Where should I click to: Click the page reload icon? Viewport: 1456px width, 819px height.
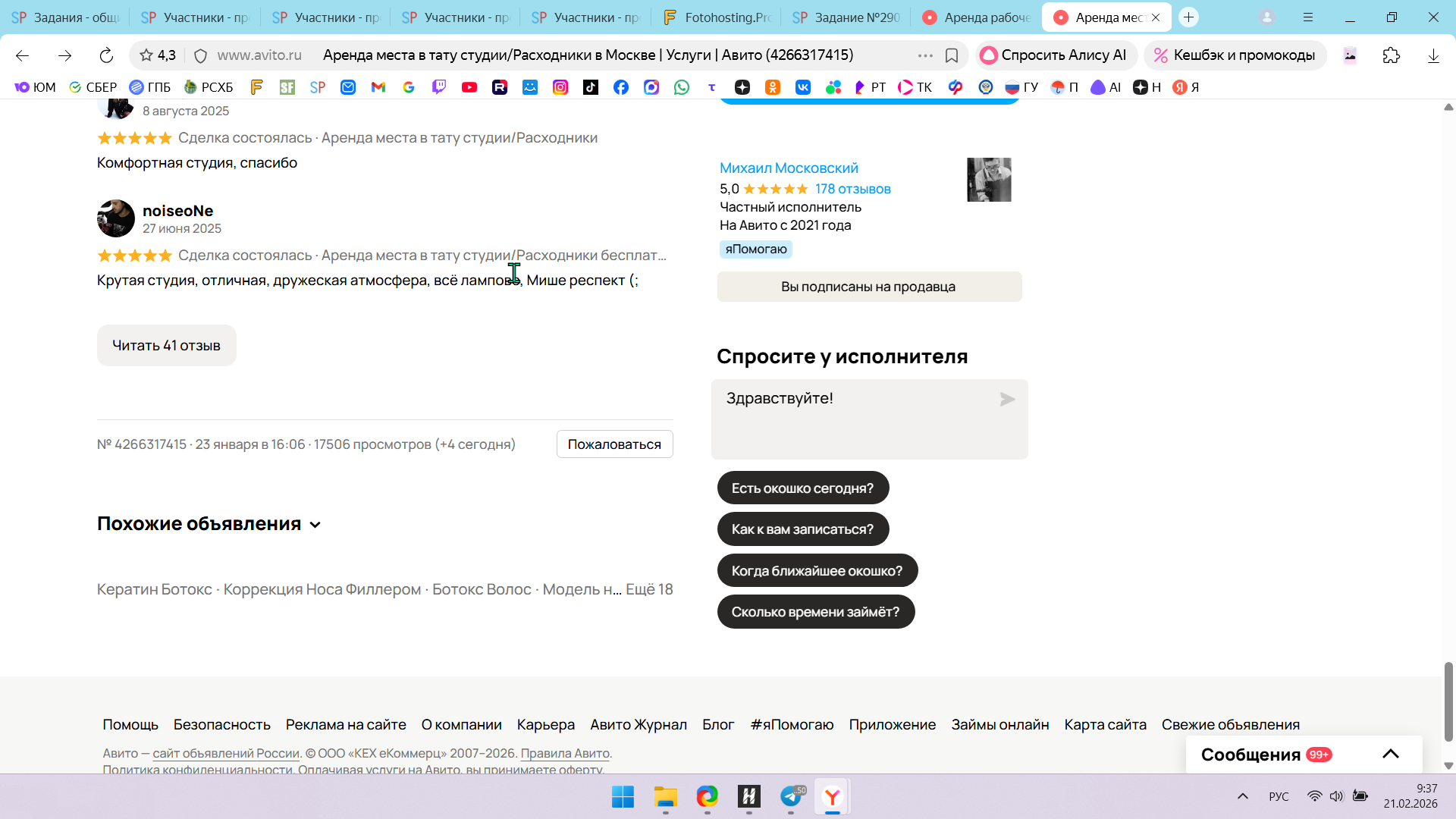click(106, 55)
